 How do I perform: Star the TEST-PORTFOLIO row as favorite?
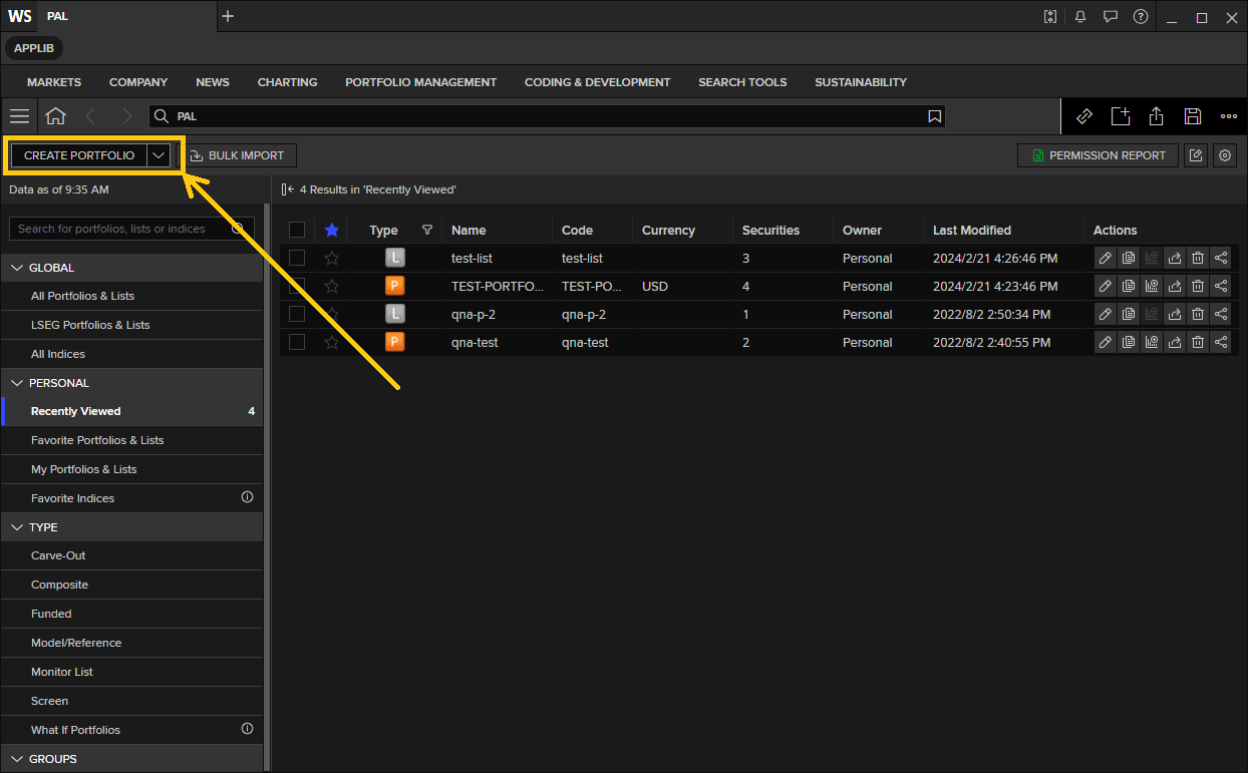[x=332, y=286]
